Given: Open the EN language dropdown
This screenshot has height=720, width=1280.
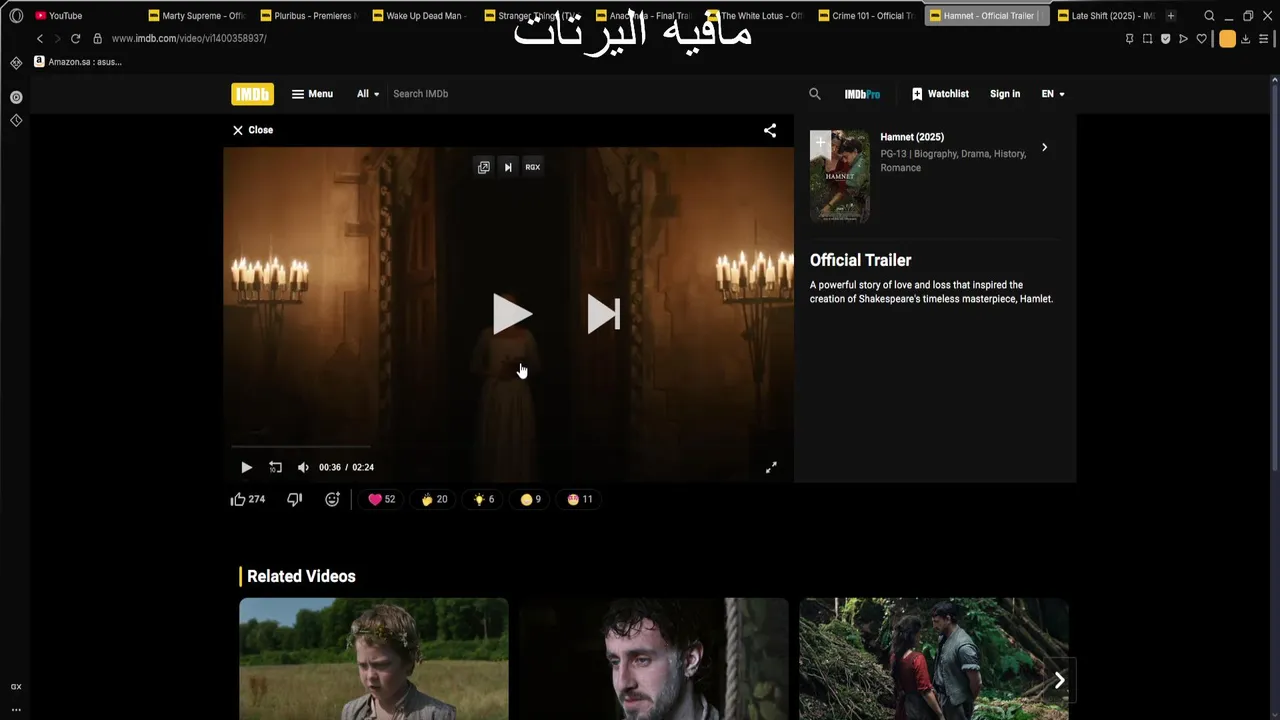Looking at the screenshot, I should click(x=1053, y=94).
